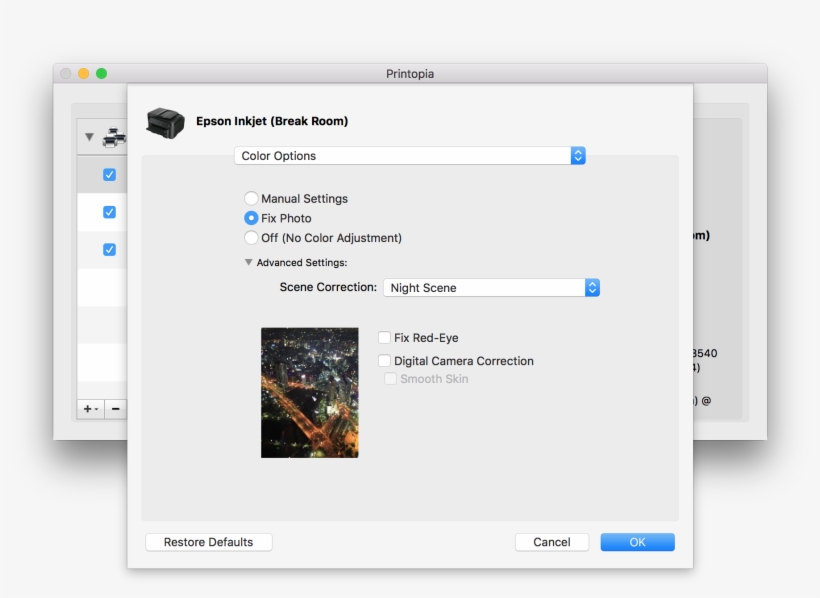Click the printers group icon in Printopia sidebar

click(115, 137)
